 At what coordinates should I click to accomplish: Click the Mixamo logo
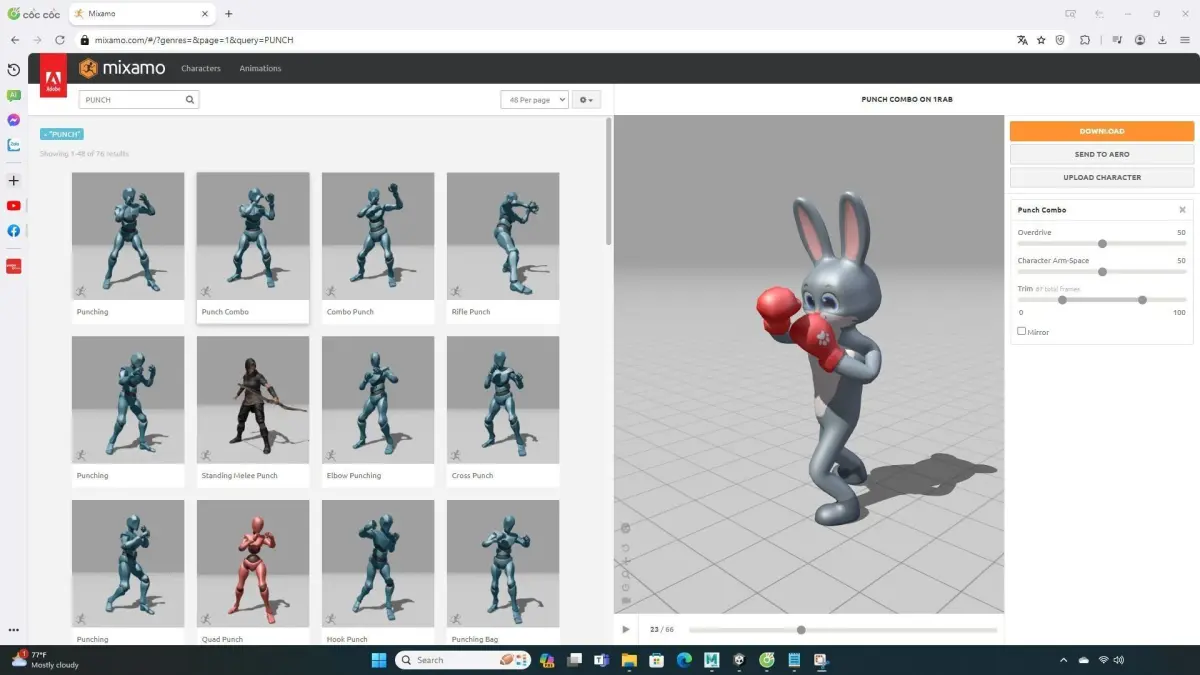point(124,68)
